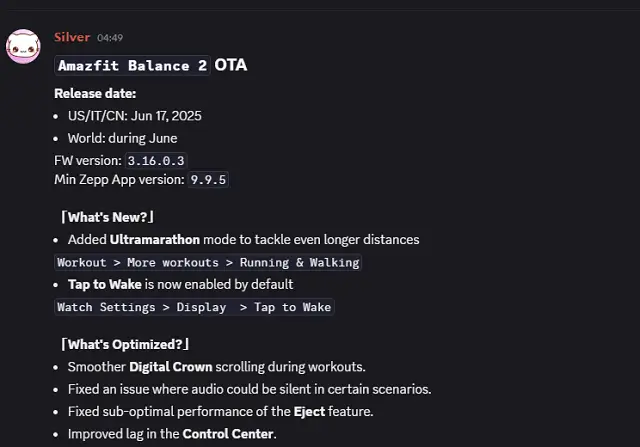Click the Workout > More workouts path code
Screen dimensions: 640x447
(x=207, y=262)
